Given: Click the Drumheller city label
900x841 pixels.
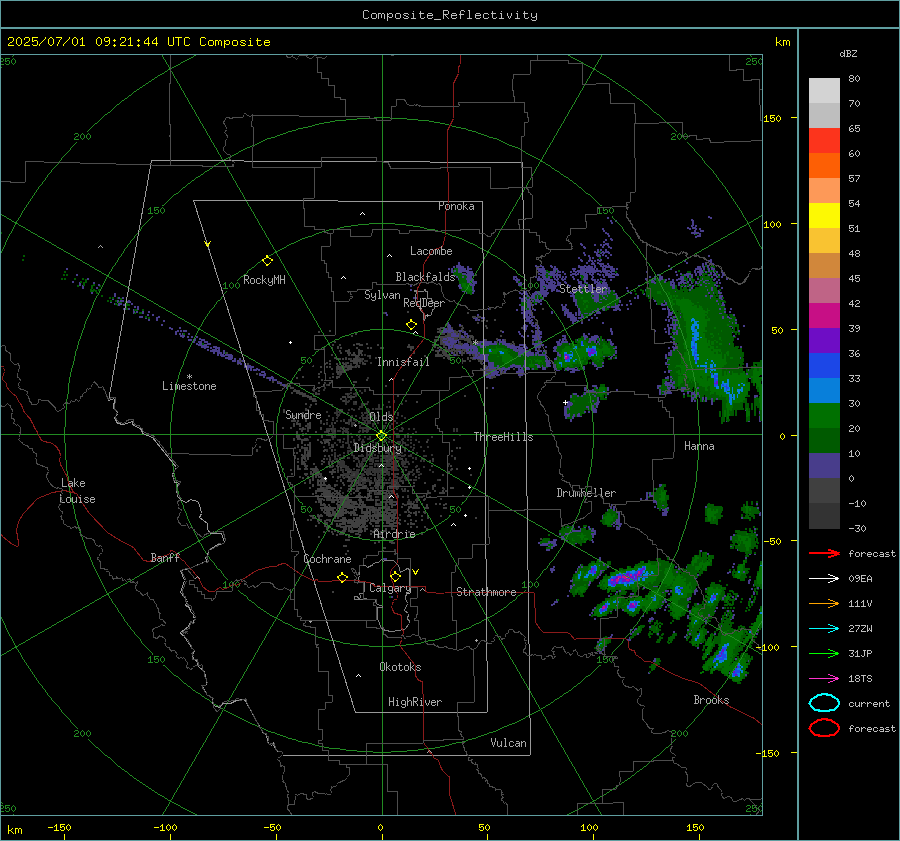Looking at the screenshot, I should click(586, 493).
